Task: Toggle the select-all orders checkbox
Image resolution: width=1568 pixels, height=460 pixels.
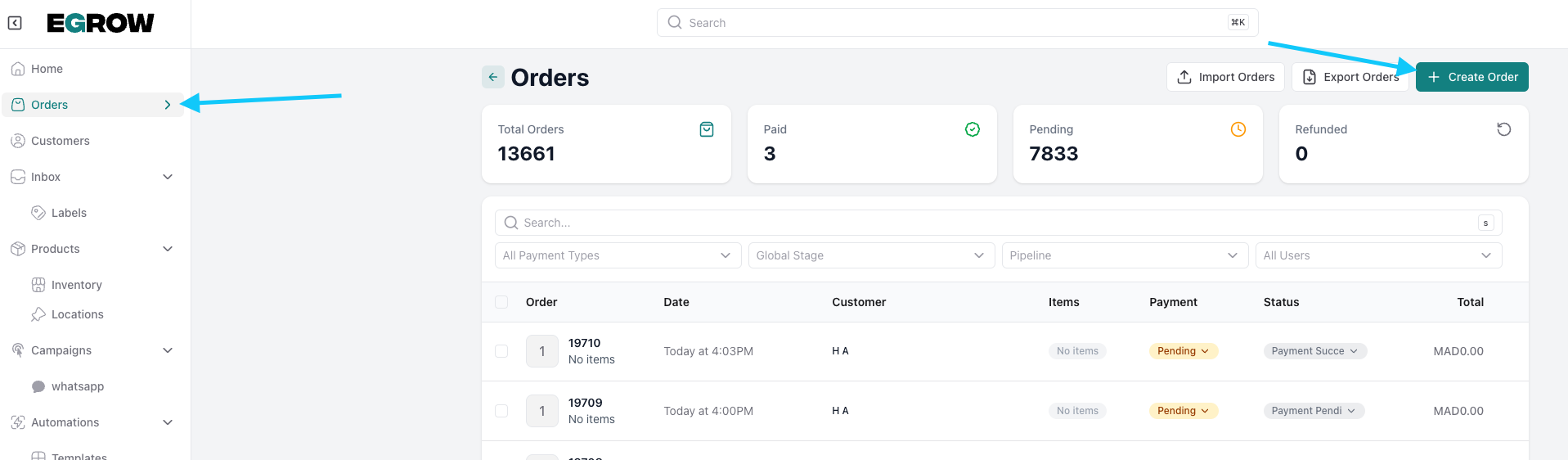Action: click(501, 302)
